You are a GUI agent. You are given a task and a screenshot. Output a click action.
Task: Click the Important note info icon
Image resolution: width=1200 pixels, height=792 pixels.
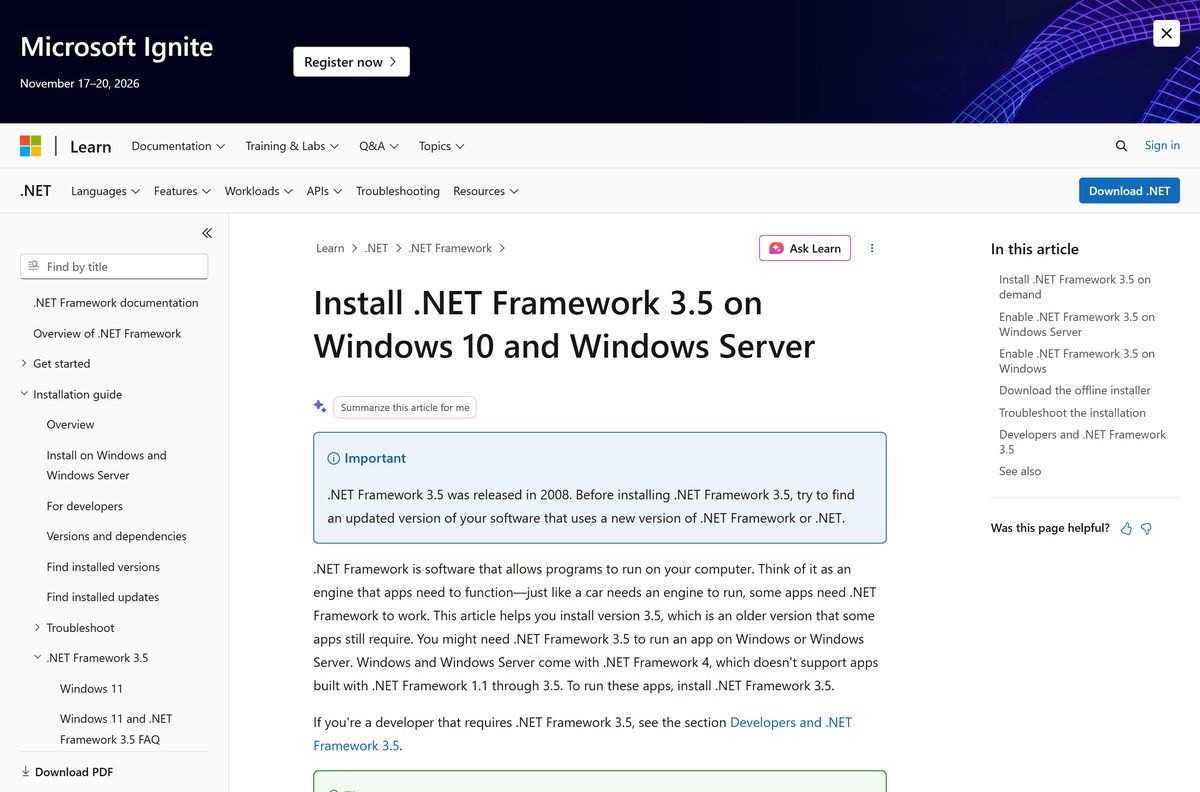(x=333, y=458)
